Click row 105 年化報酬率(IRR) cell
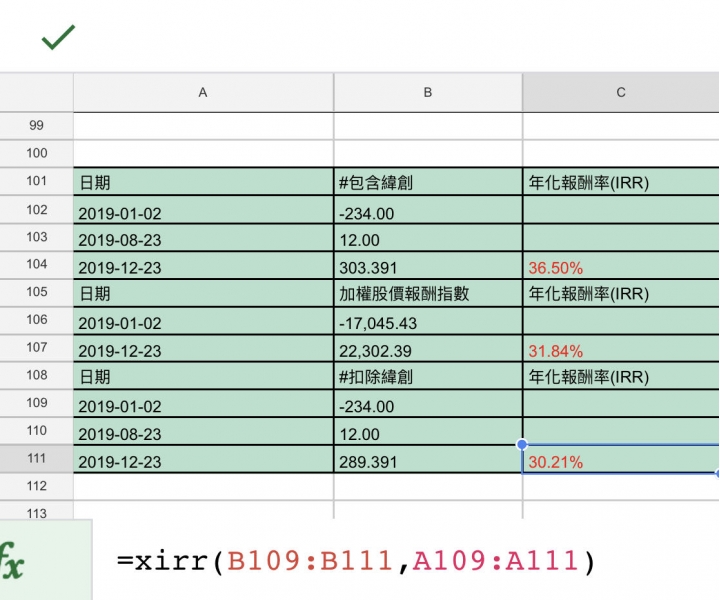Screen dimensions: 720x600 pyautogui.click(x=621, y=293)
